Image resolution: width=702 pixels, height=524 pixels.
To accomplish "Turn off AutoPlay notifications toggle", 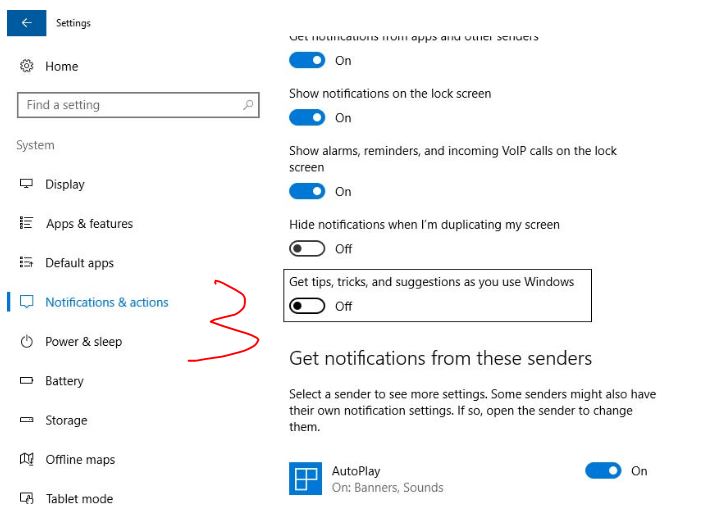I will 603,471.
